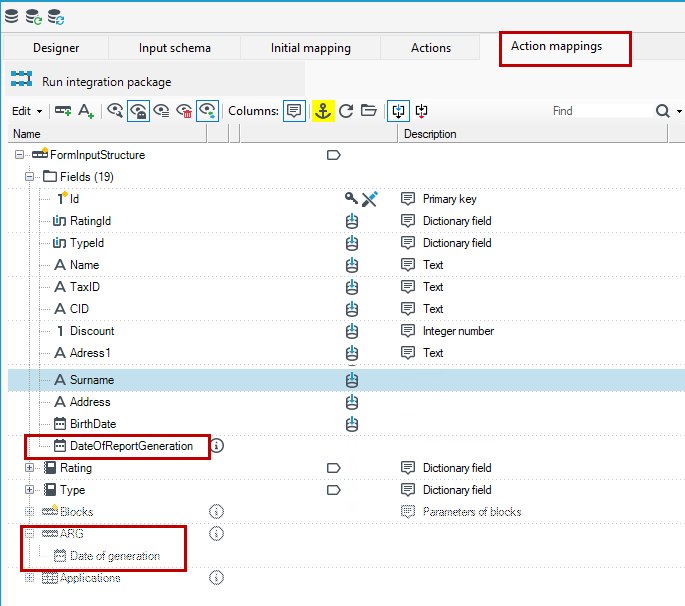Click the tag icon on Rating row
The height and width of the screenshot is (606, 685).
point(334,468)
